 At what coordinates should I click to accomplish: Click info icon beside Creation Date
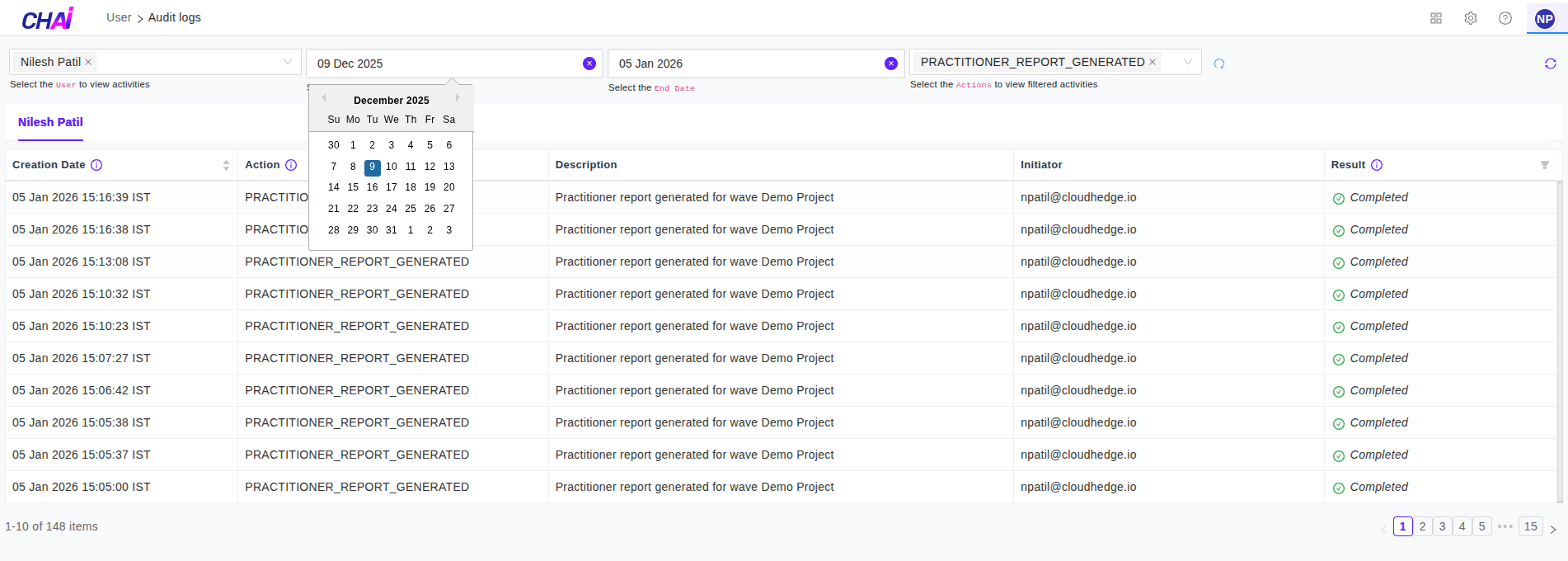coord(96,165)
